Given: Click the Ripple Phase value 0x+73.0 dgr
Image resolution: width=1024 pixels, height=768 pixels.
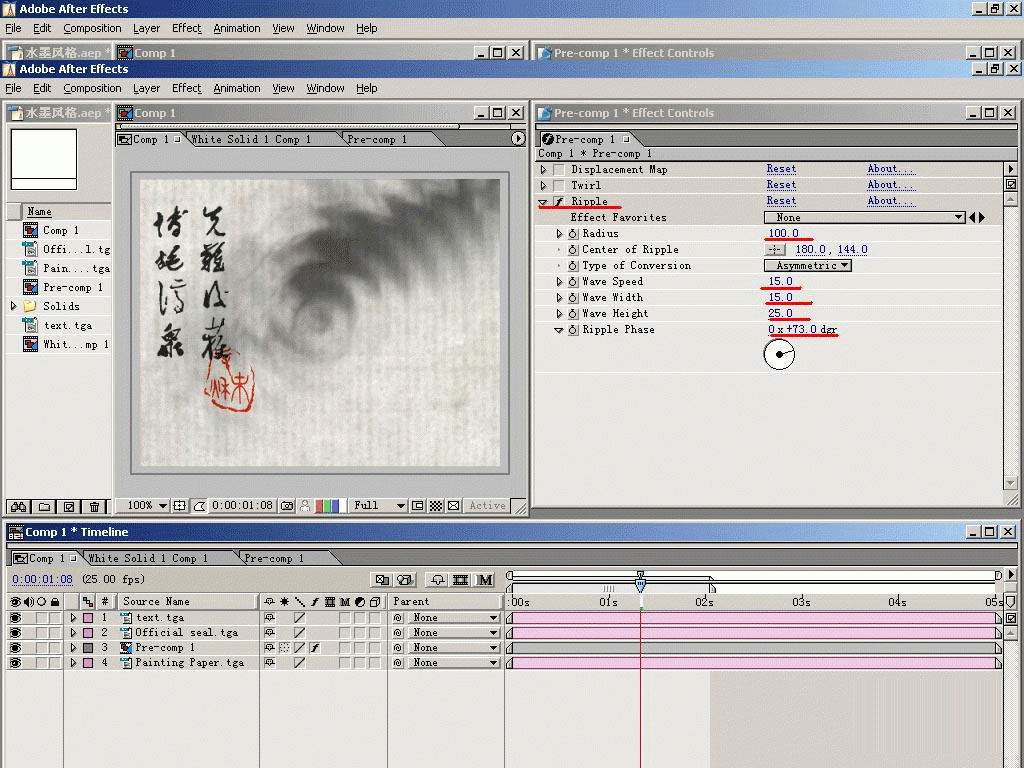Looking at the screenshot, I should (802, 329).
